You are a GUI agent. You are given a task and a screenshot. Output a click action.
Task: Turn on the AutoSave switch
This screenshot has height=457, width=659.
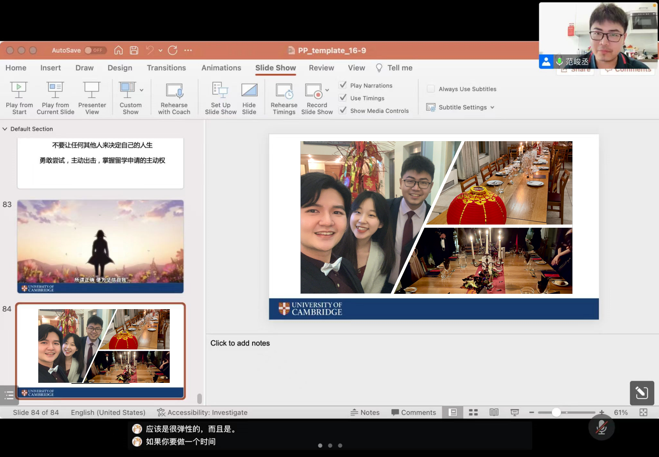click(x=94, y=50)
